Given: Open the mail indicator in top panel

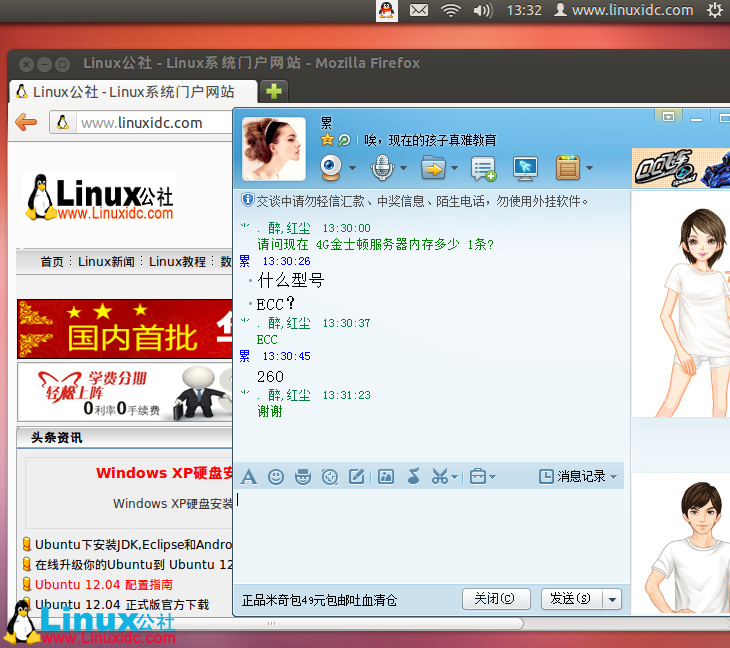Looking at the screenshot, I should [x=419, y=10].
